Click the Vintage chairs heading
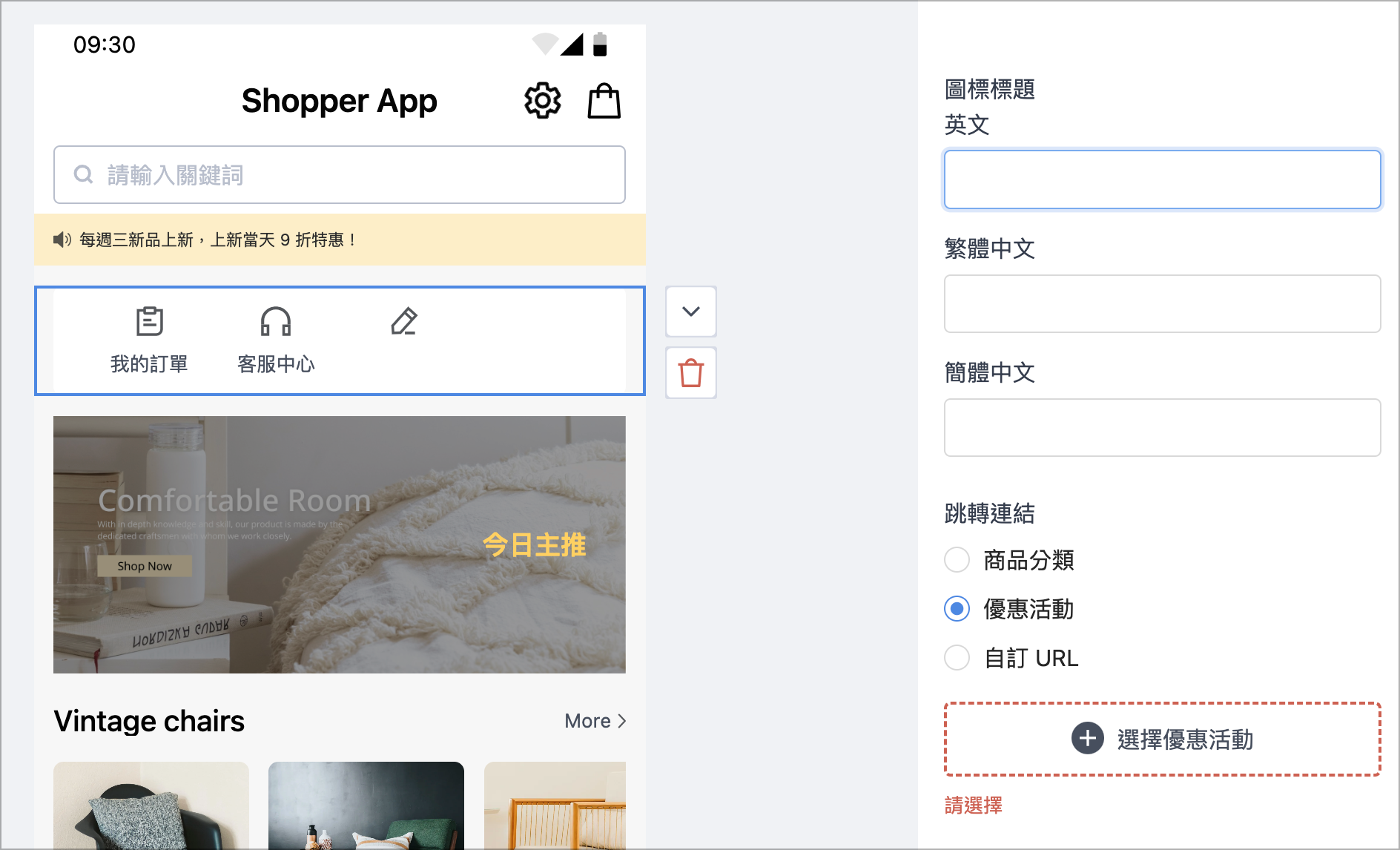 (x=149, y=721)
